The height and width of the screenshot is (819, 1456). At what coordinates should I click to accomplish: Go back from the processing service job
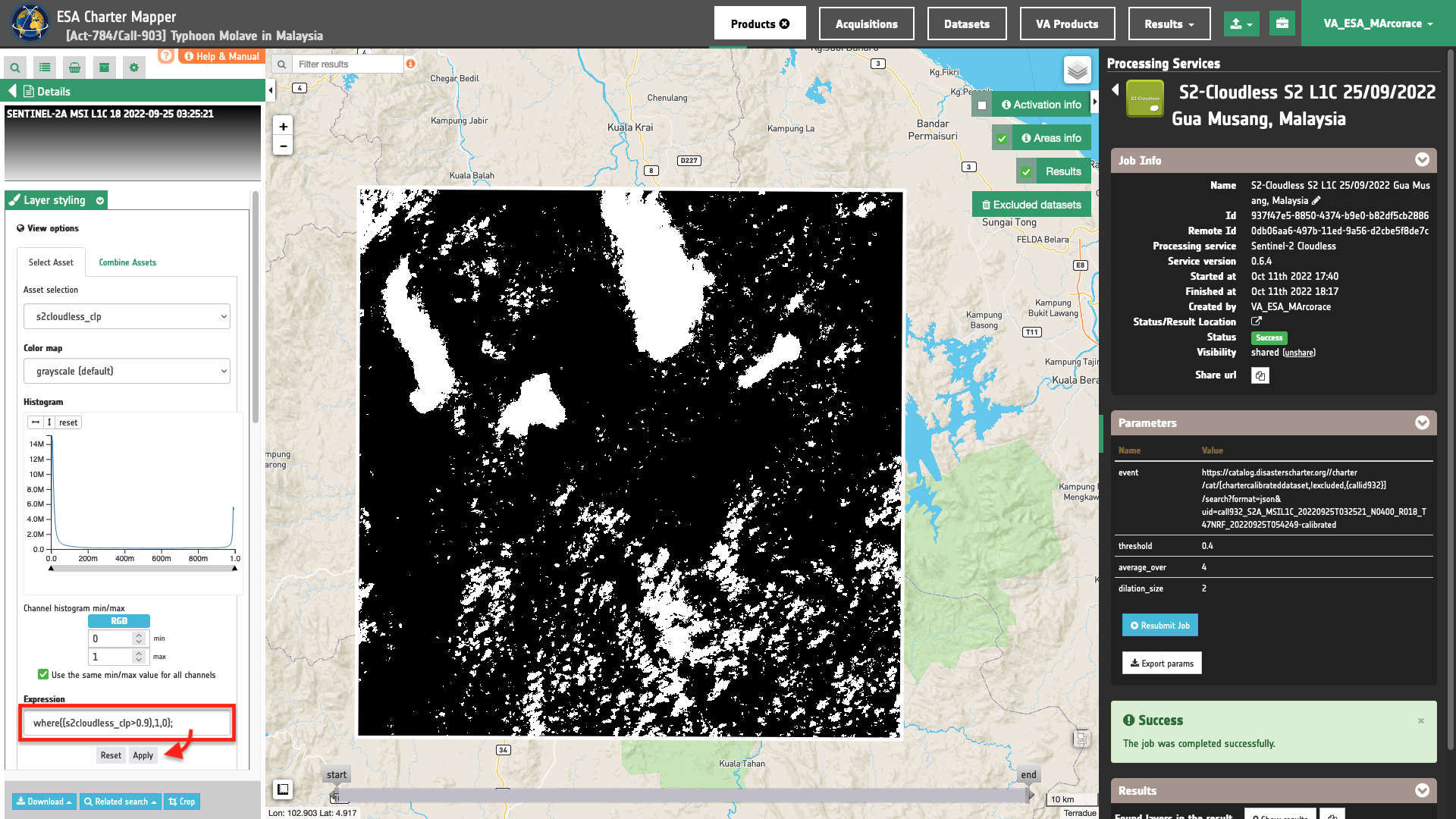pos(1116,89)
